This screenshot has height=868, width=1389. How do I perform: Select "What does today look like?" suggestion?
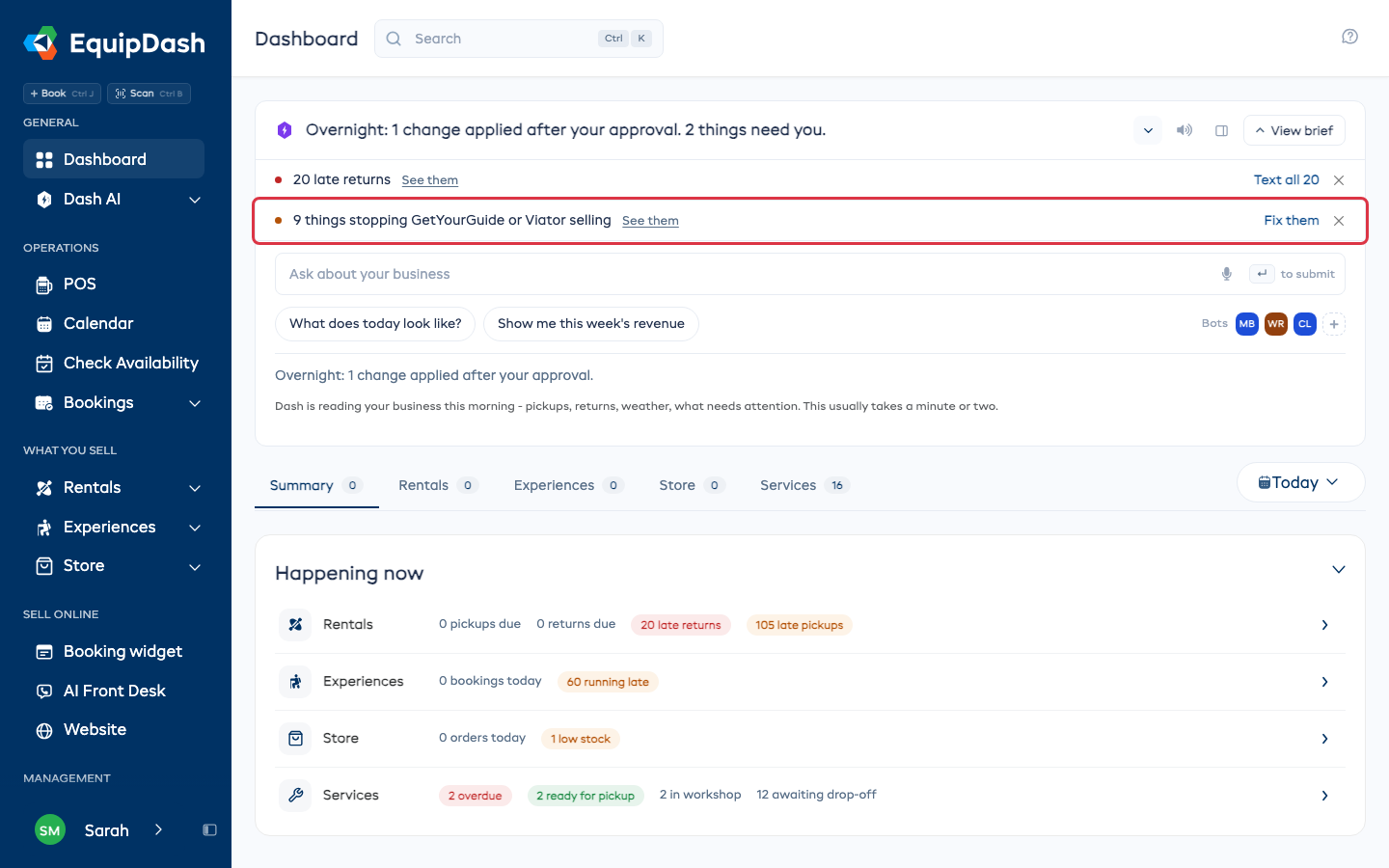[375, 324]
